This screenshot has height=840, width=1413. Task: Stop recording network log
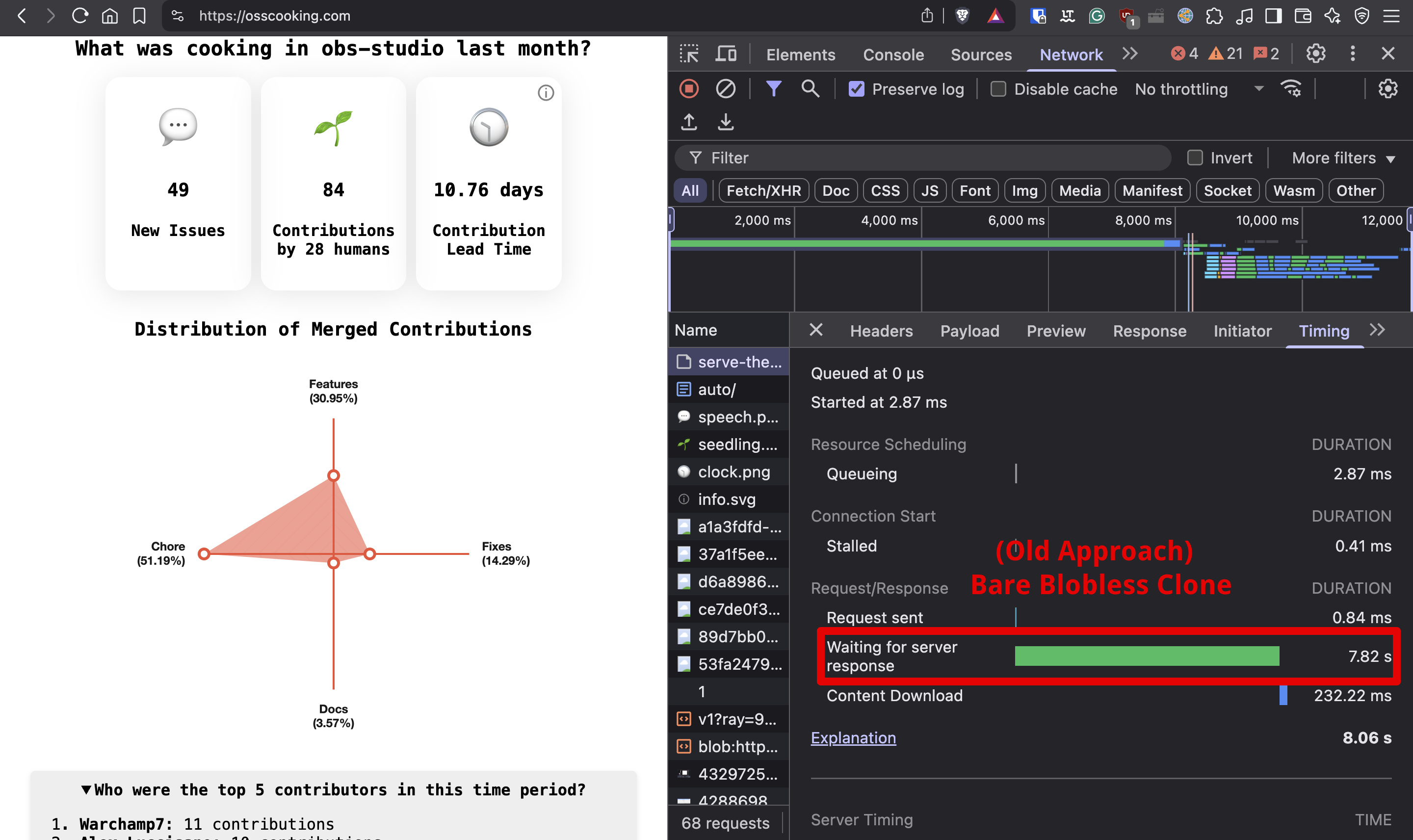[689, 89]
